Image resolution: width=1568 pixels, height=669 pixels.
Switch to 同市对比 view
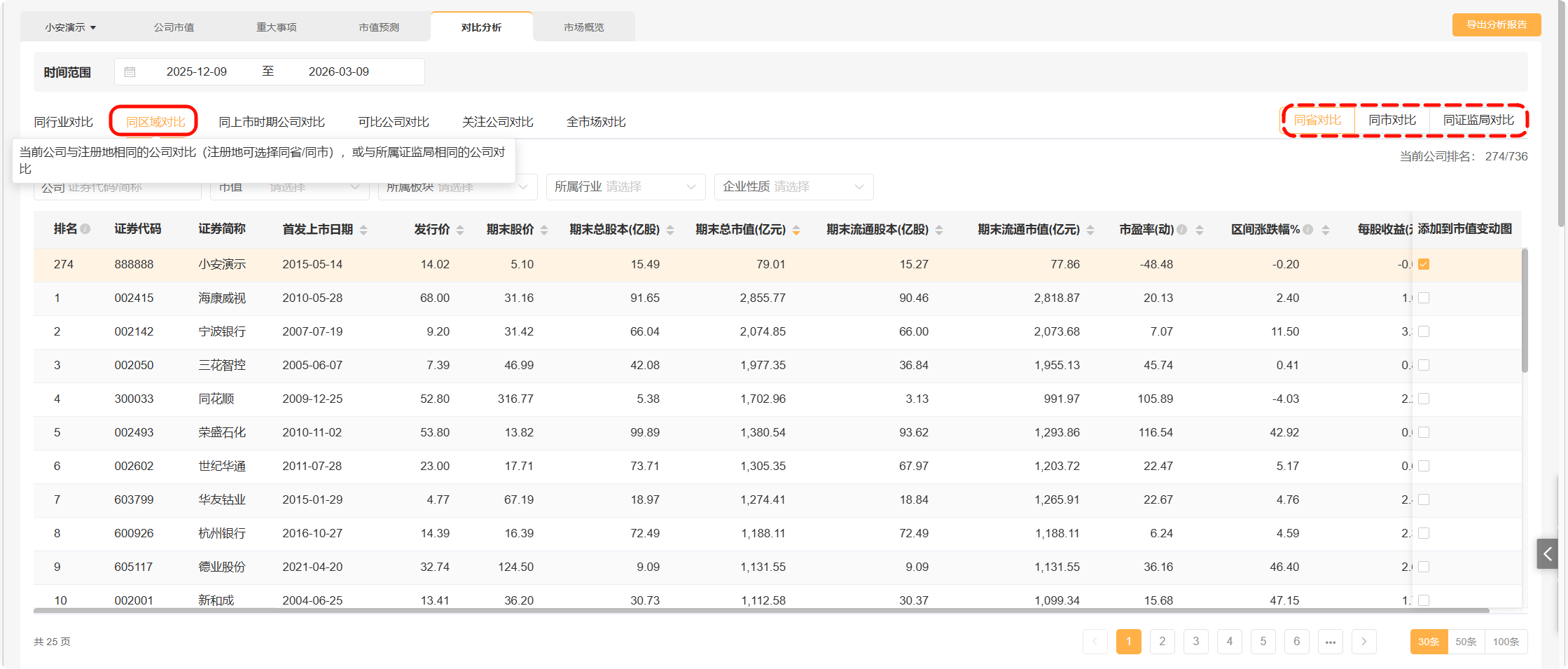pos(1392,120)
